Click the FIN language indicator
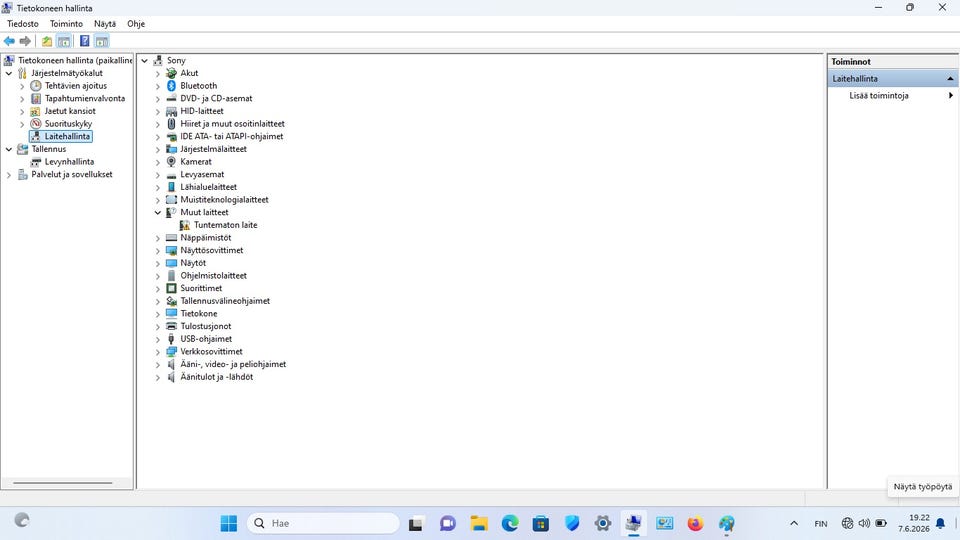The width and height of the screenshot is (960, 540). 821,523
